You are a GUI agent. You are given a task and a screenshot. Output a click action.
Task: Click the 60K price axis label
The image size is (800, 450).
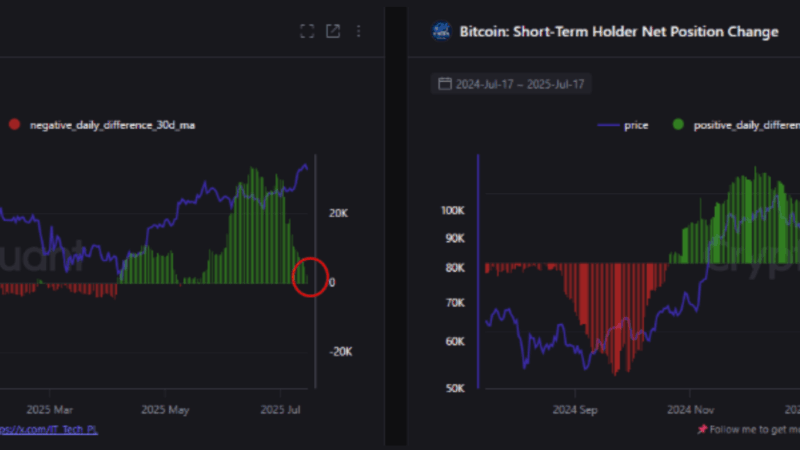click(455, 341)
